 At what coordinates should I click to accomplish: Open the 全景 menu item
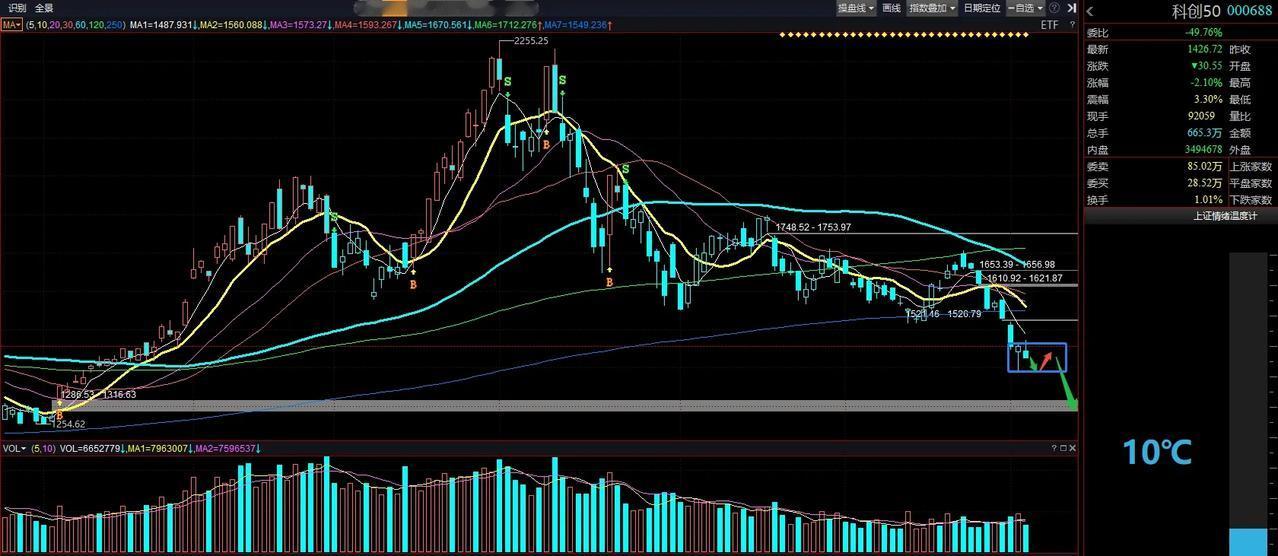point(44,8)
